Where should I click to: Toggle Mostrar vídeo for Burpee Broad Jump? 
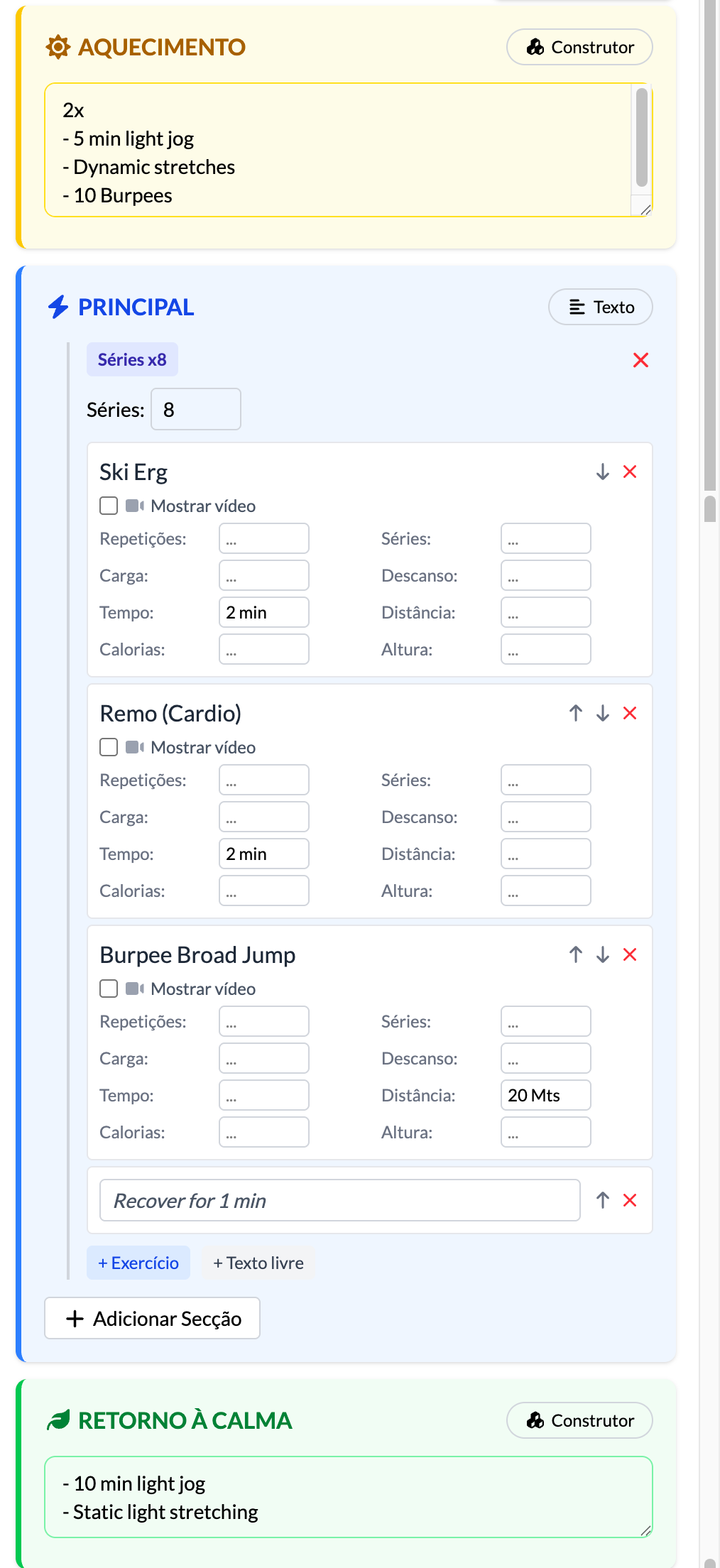pos(109,989)
